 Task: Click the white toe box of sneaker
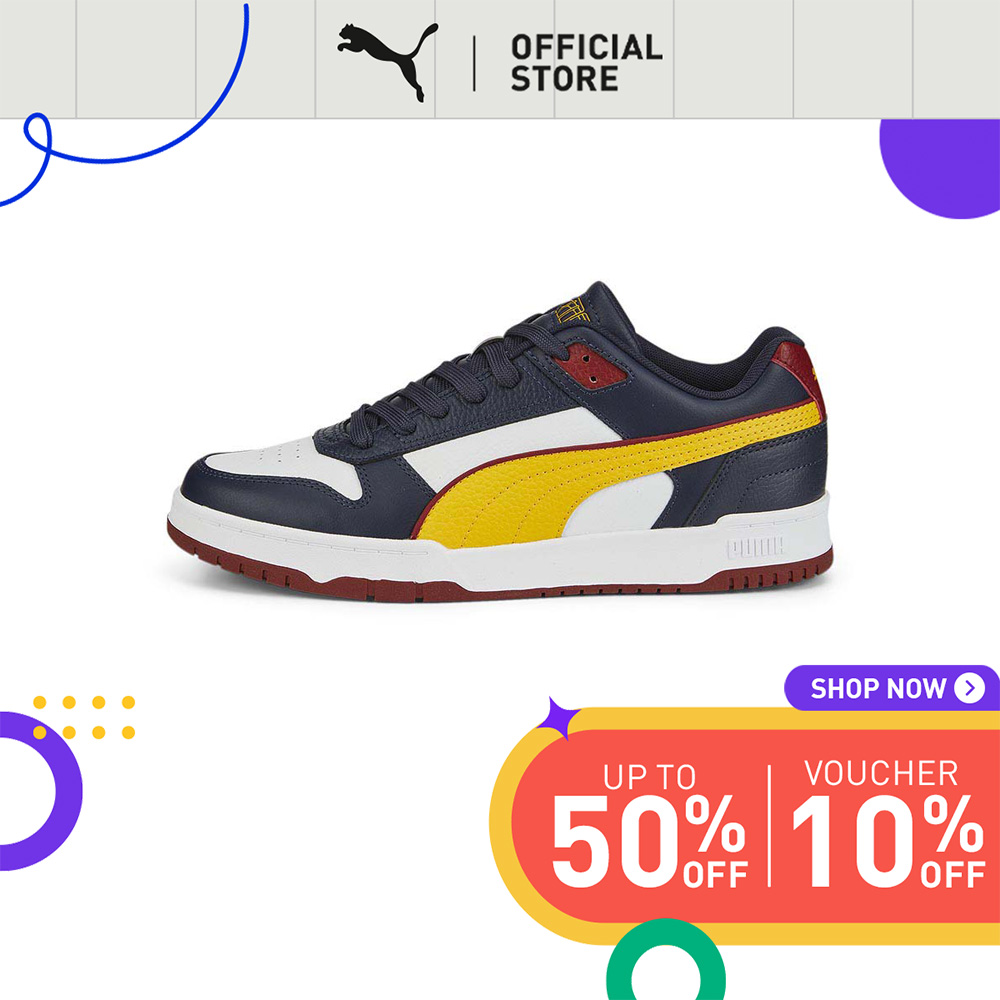coord(276,466)
